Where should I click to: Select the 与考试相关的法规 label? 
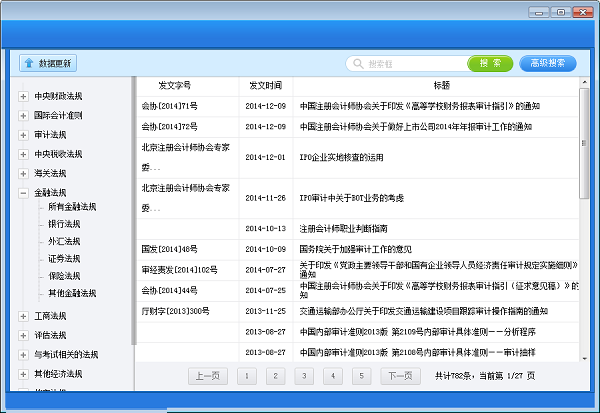(x=66, y=355)
